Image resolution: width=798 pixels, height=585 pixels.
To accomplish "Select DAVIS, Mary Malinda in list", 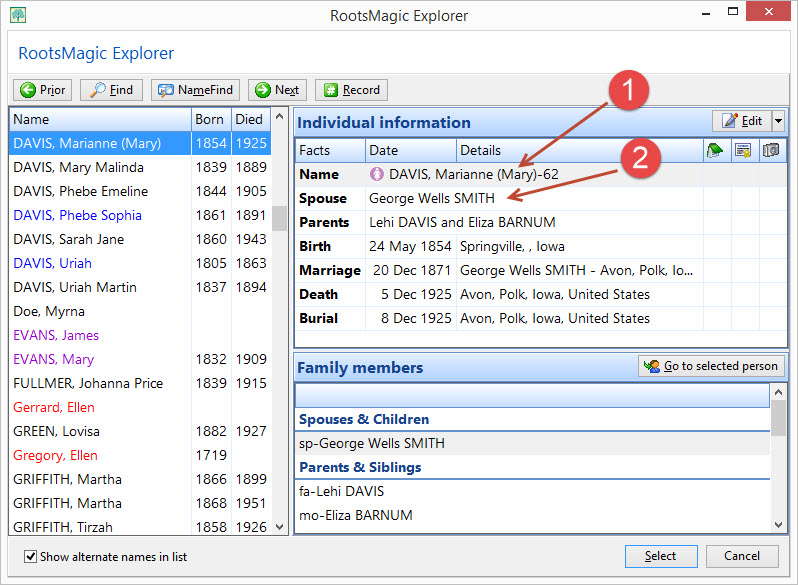I will click(140, 167).
